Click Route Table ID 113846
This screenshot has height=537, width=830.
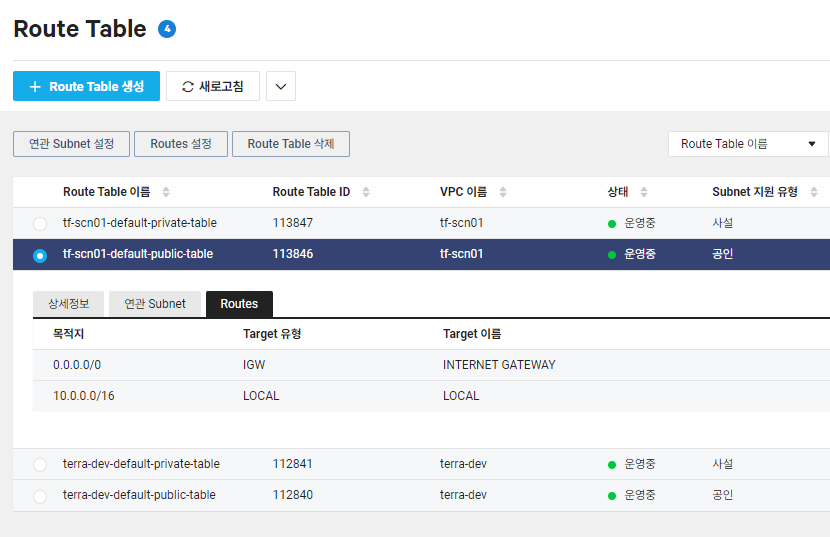coord(293,254)
